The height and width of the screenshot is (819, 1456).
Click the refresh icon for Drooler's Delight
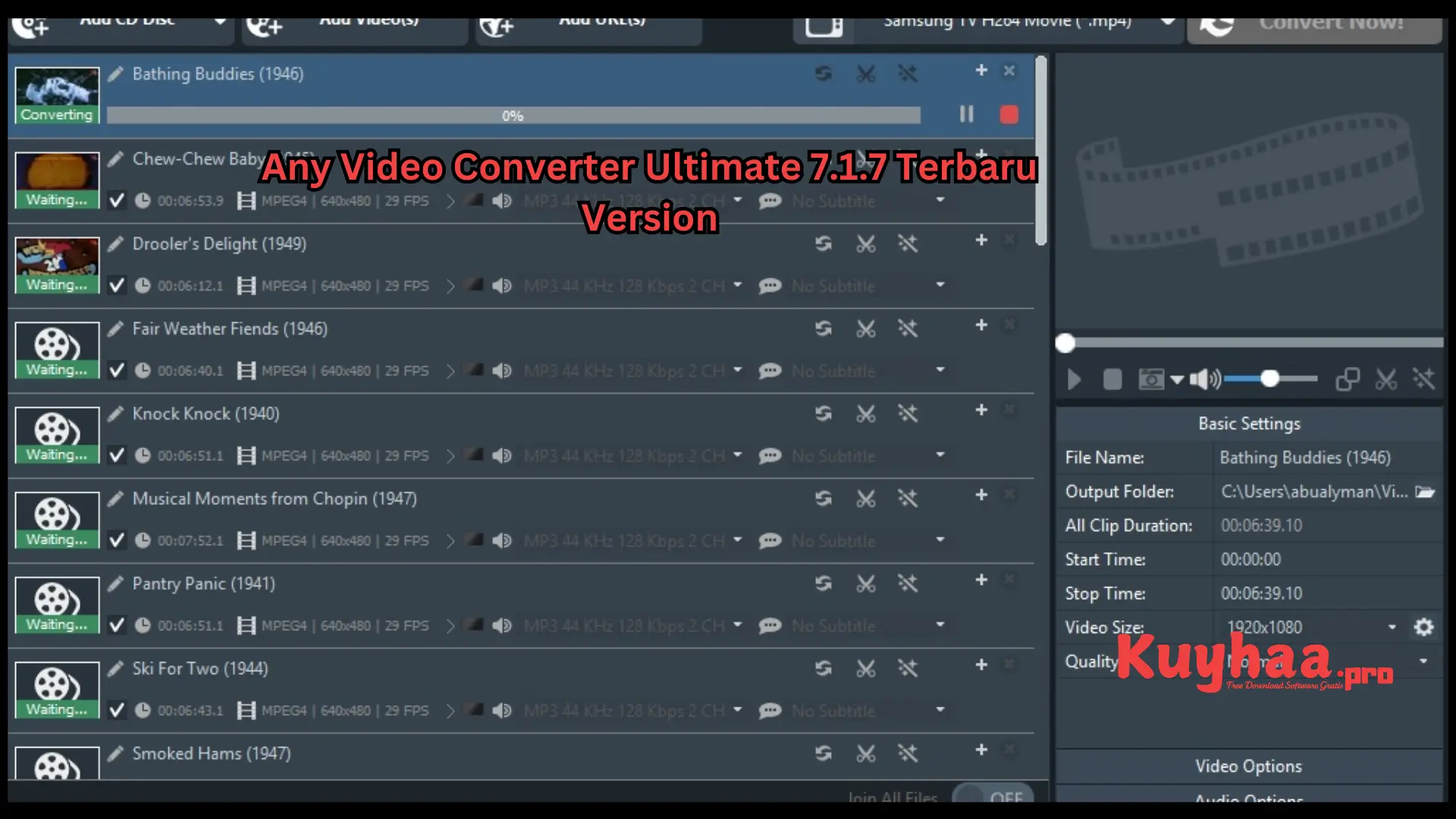point(824,243)
